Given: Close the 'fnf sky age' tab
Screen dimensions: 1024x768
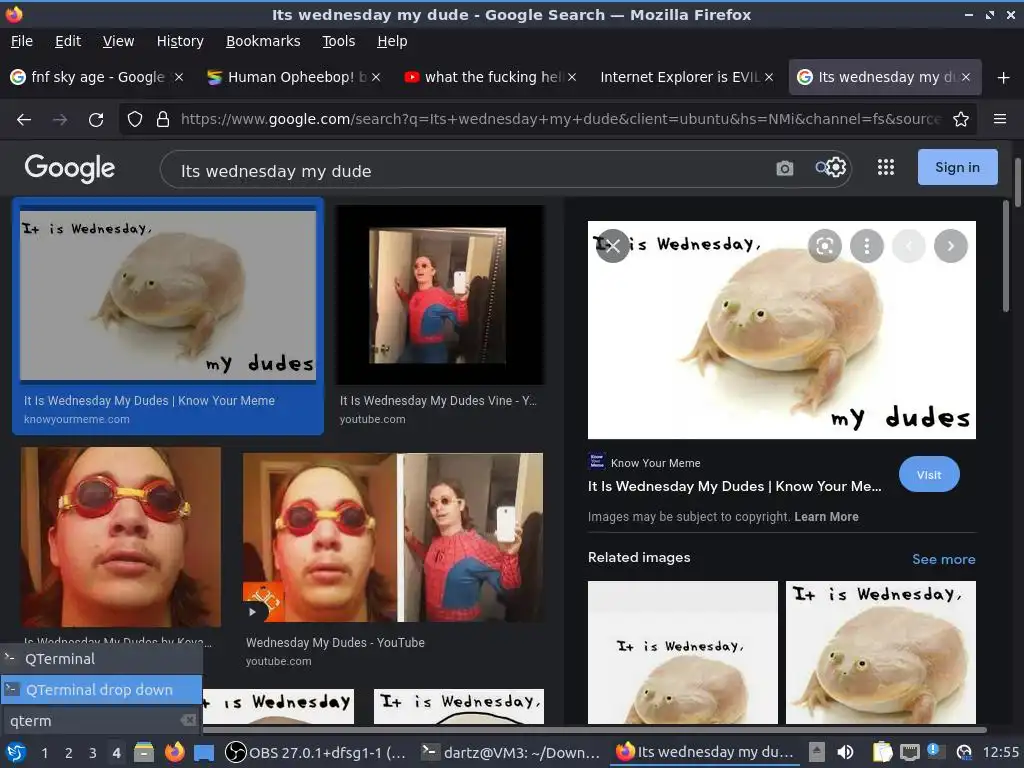Looking at the screenshot, I should tap(179, 77).
